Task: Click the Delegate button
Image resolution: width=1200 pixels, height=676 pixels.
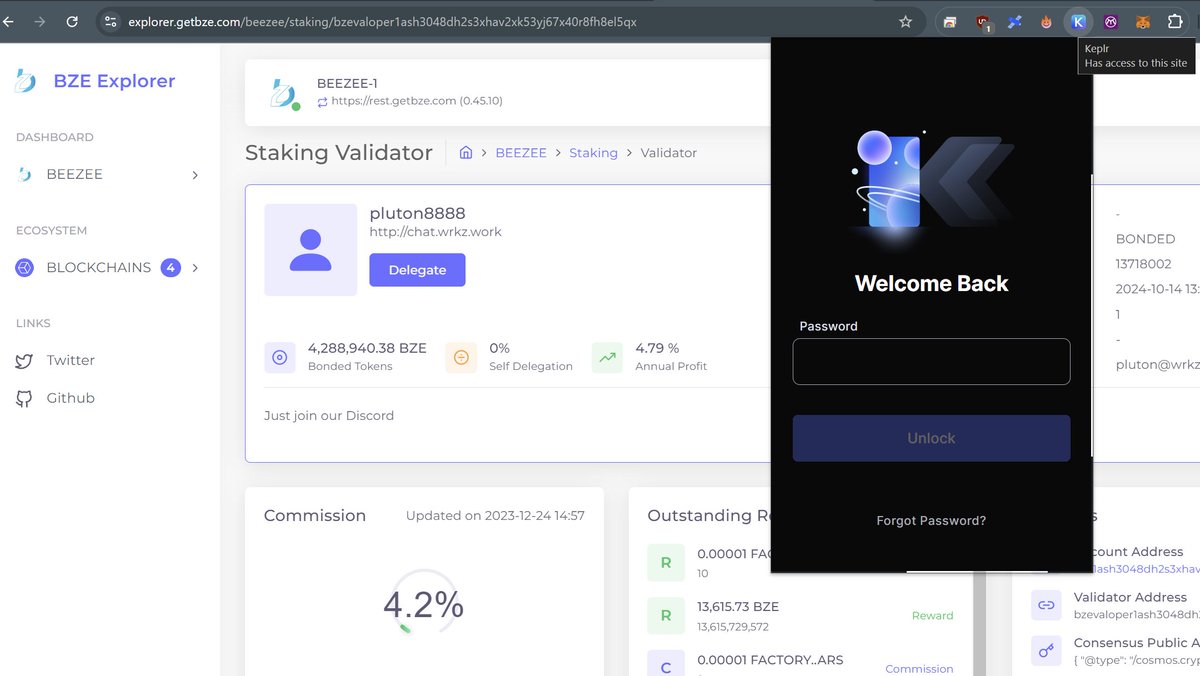Action: pos(417,270)
